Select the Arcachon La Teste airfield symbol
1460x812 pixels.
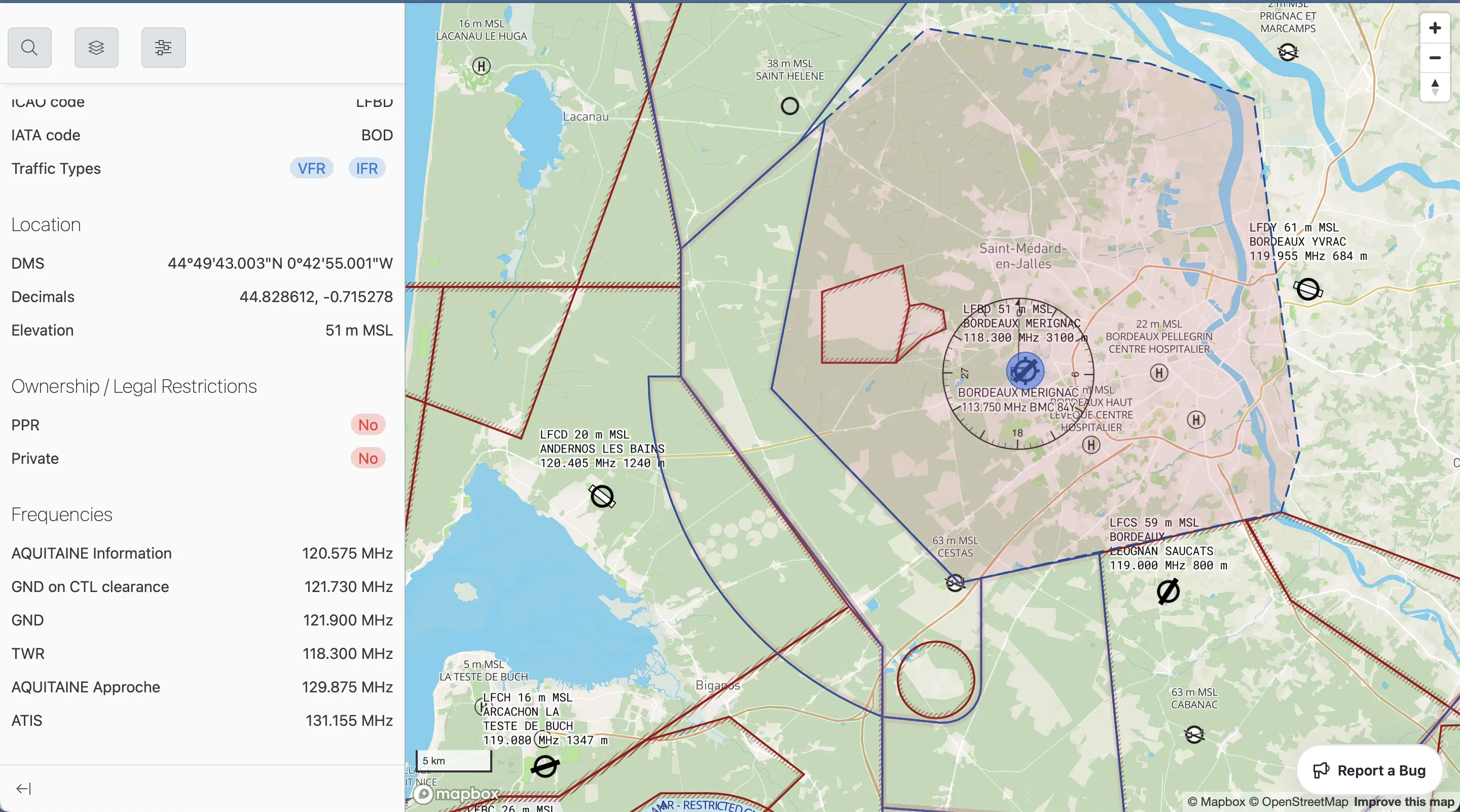544,766
